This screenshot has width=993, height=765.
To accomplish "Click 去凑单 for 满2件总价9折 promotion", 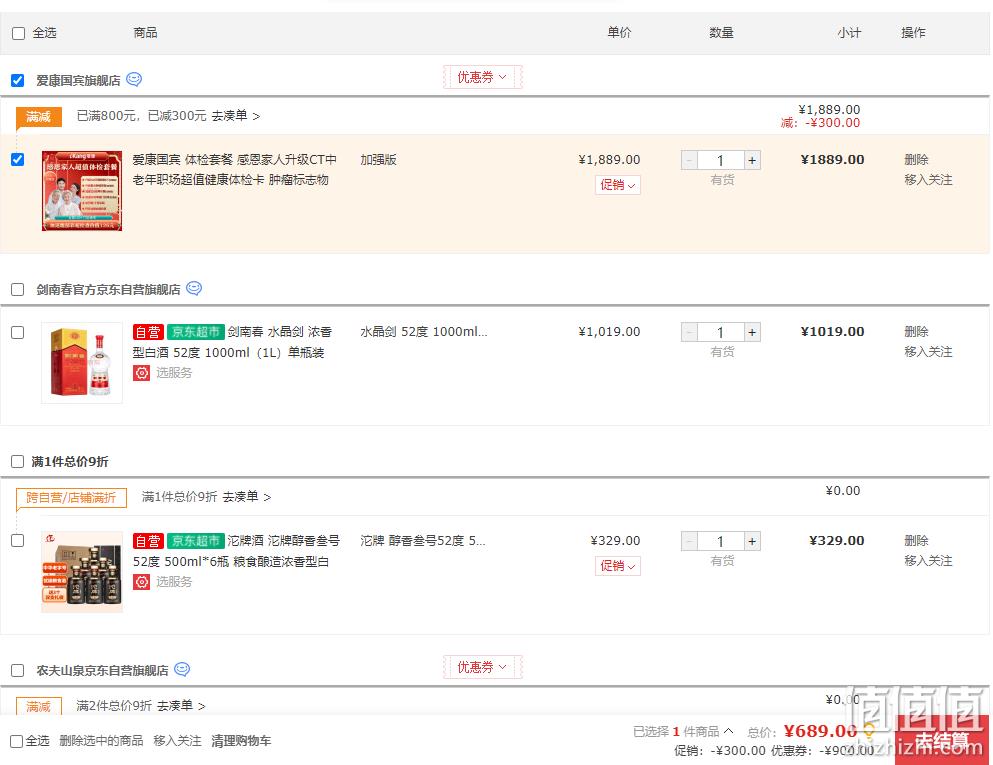I will click(180, 705).
